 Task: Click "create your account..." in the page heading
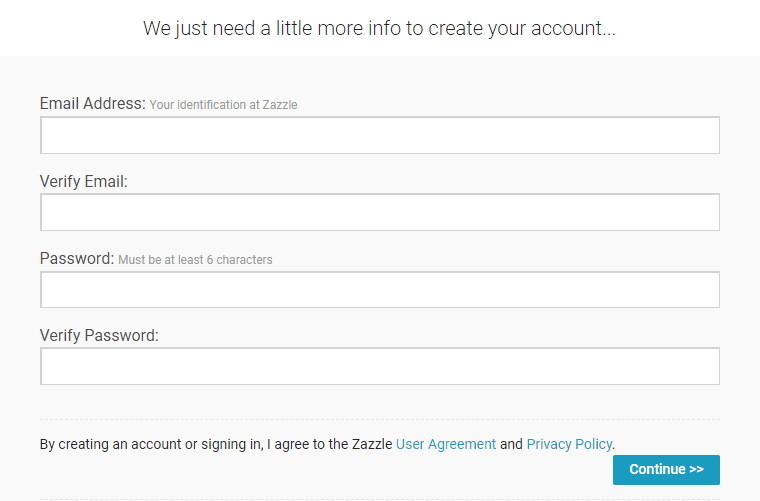pyautogui.click(x=522, y=28)
